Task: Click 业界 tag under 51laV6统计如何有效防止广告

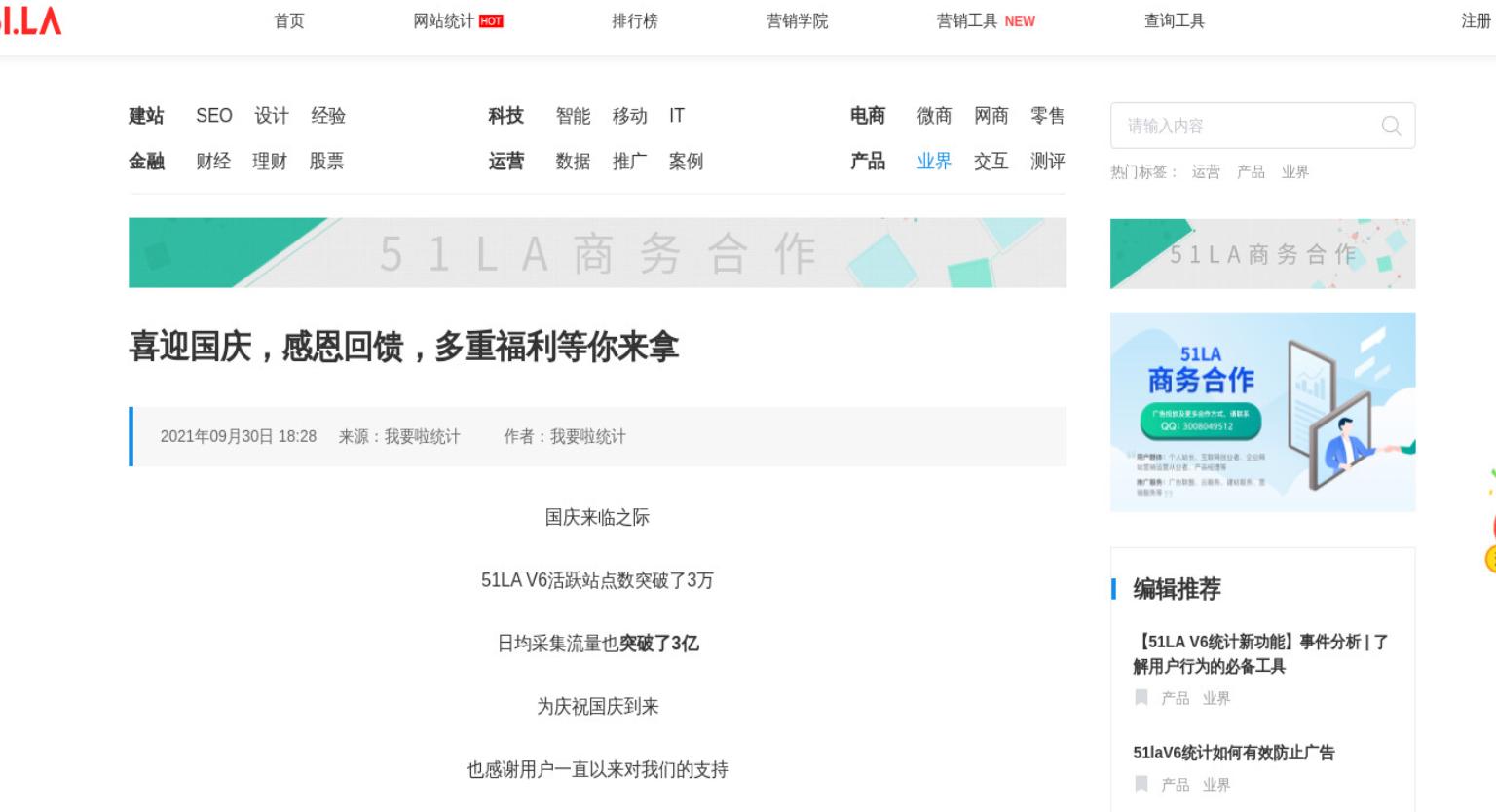Action: coord(1216,784)
